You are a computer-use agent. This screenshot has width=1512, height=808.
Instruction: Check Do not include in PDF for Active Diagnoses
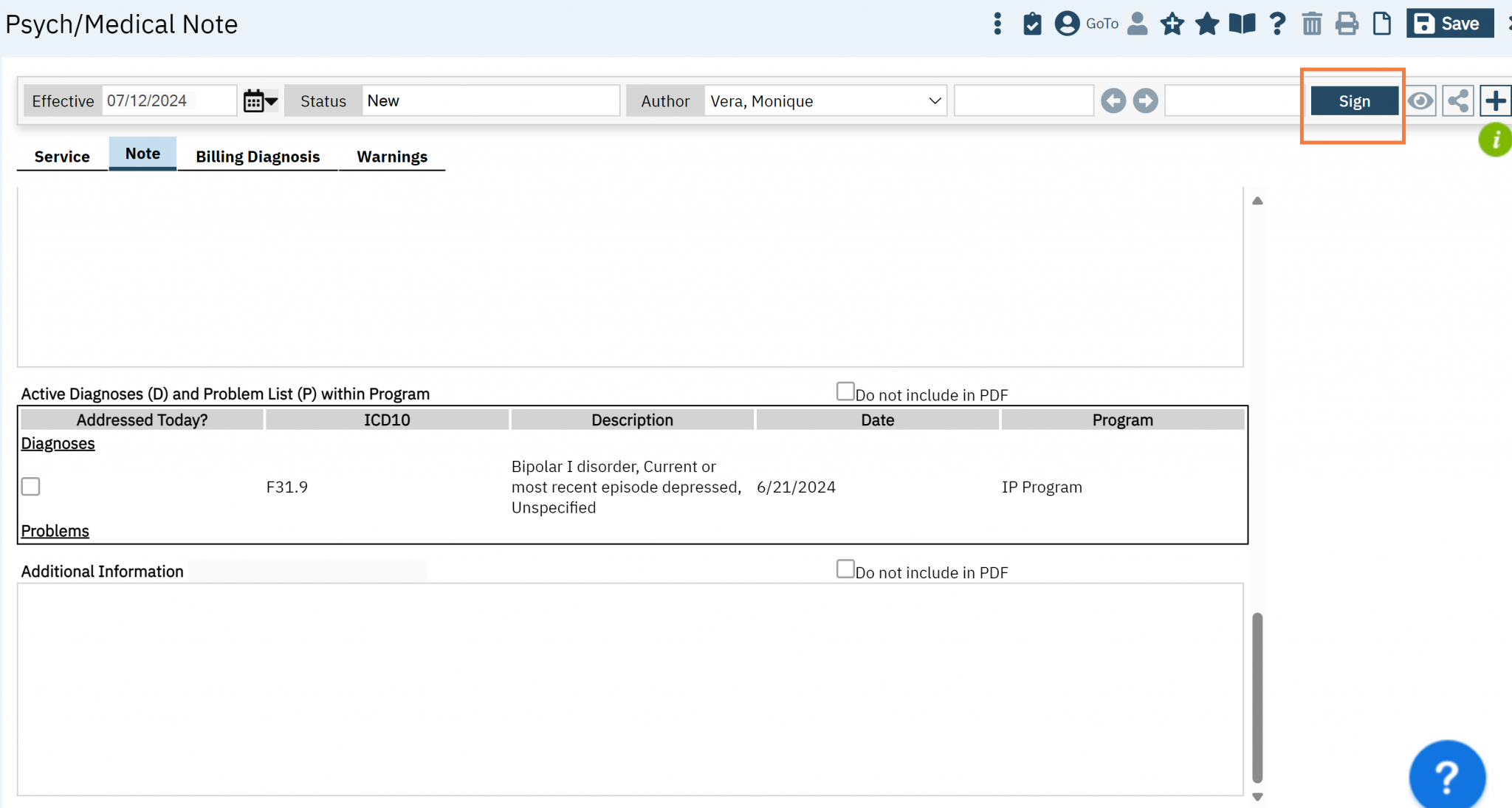[x=845, y=391]
